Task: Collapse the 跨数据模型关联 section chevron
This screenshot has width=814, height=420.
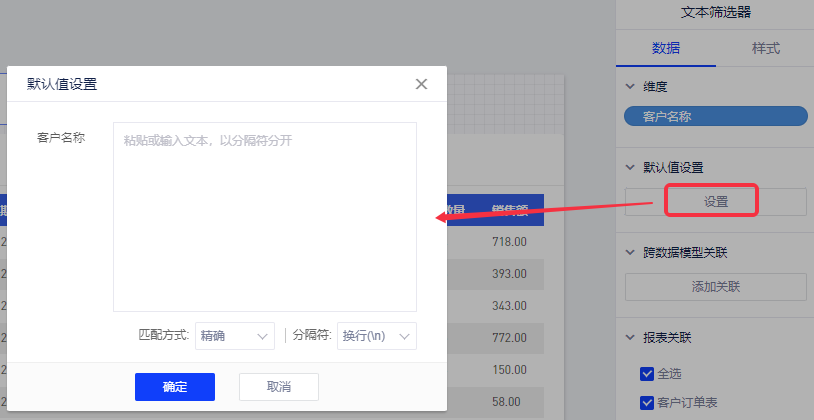Action: point(630,253)
